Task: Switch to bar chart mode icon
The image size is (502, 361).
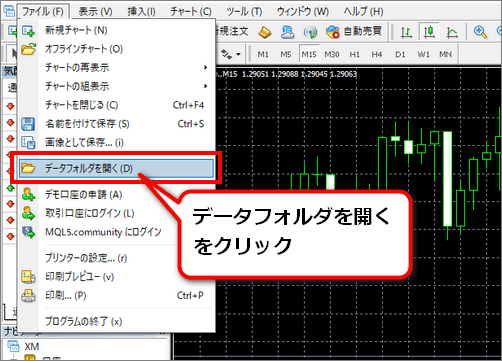Action: [x=406, y=32]
